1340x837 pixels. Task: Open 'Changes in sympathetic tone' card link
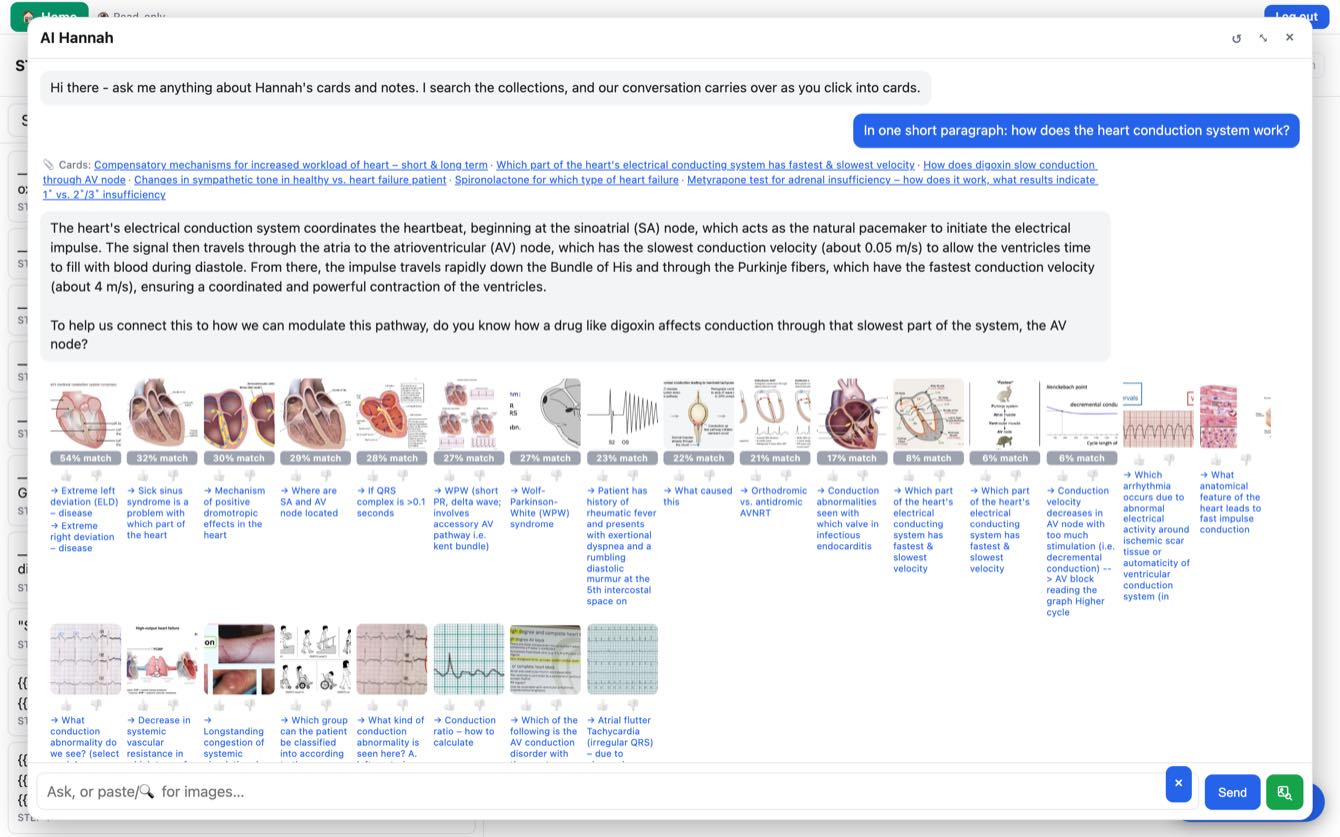pos(290,180)
